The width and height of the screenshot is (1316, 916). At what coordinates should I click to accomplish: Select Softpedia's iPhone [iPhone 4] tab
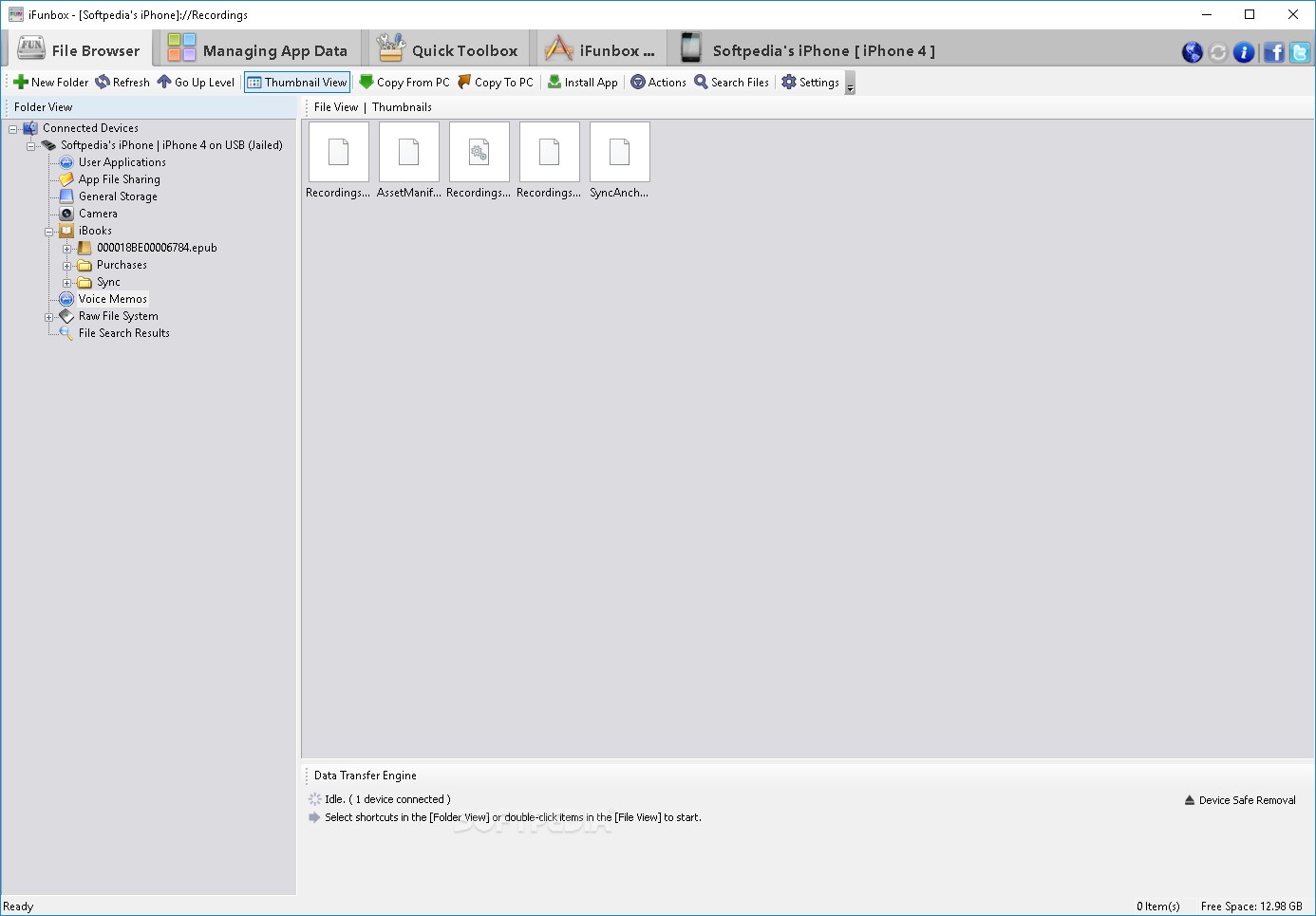(807, 50)
